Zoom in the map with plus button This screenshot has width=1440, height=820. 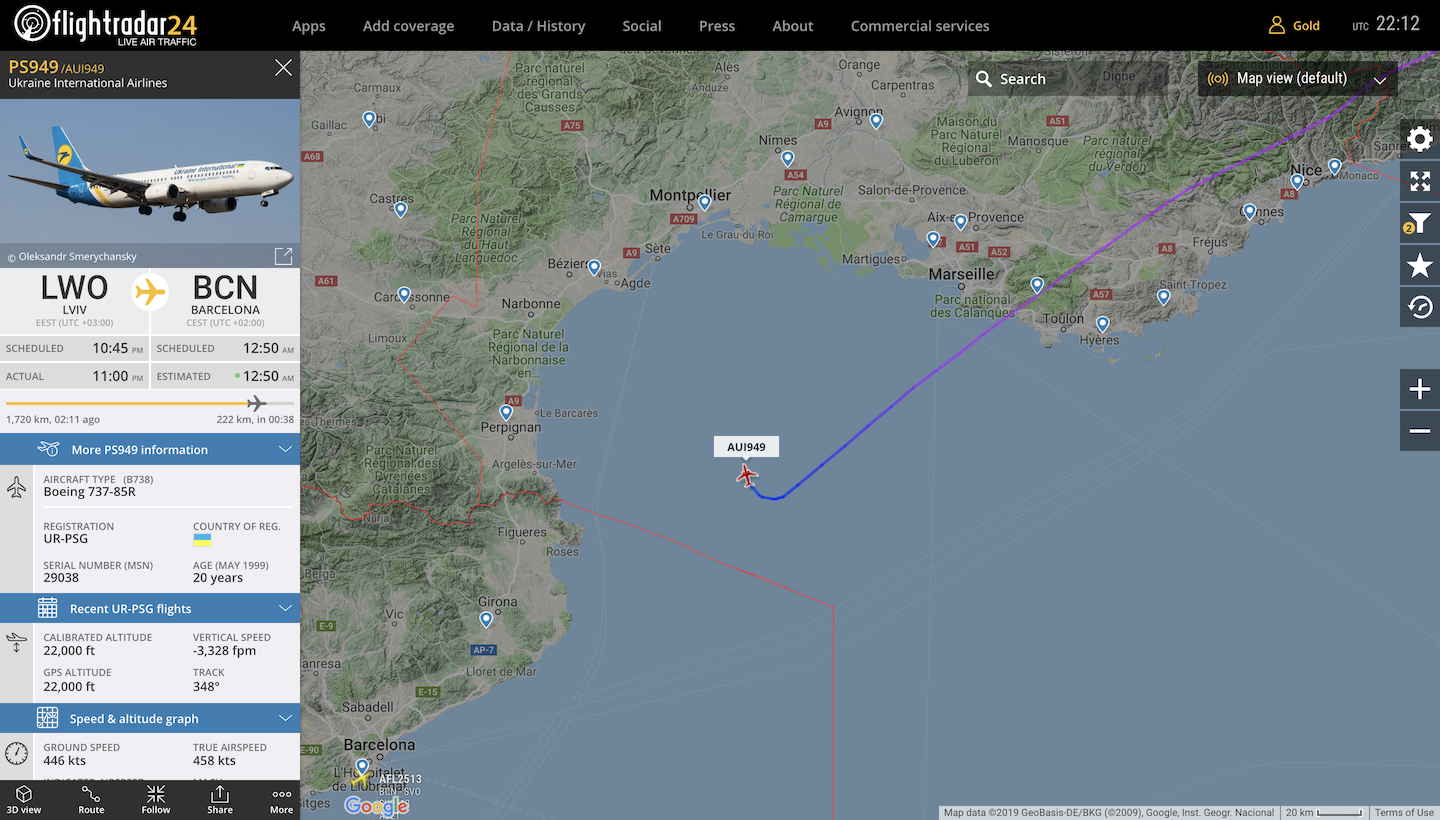tap(1420, 389)
